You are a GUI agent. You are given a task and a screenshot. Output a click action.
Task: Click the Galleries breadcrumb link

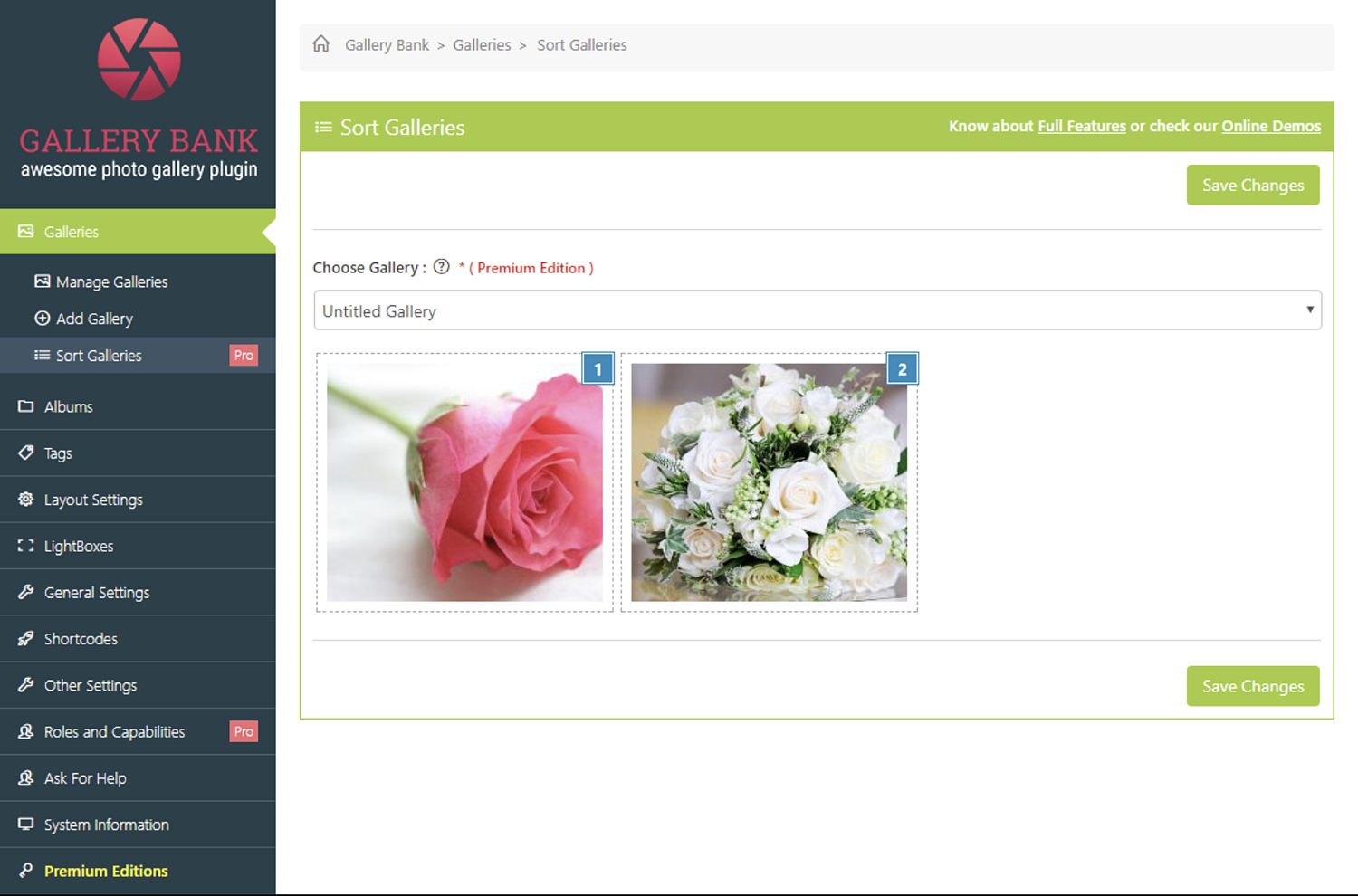[x=482, y=44]
